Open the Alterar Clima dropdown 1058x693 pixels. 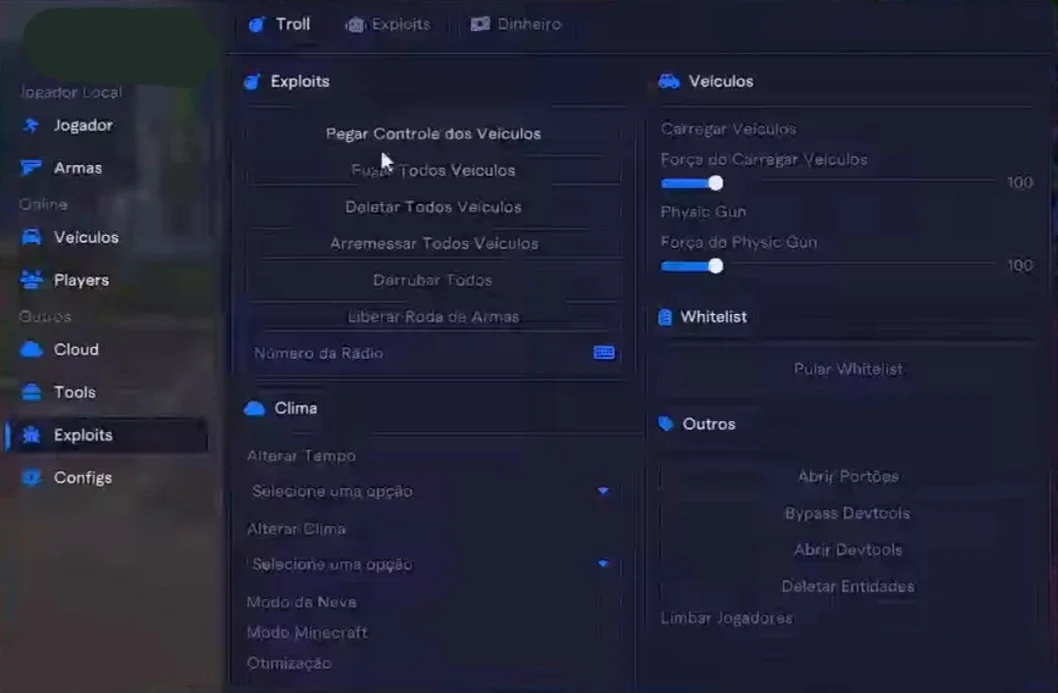[432, 564]
